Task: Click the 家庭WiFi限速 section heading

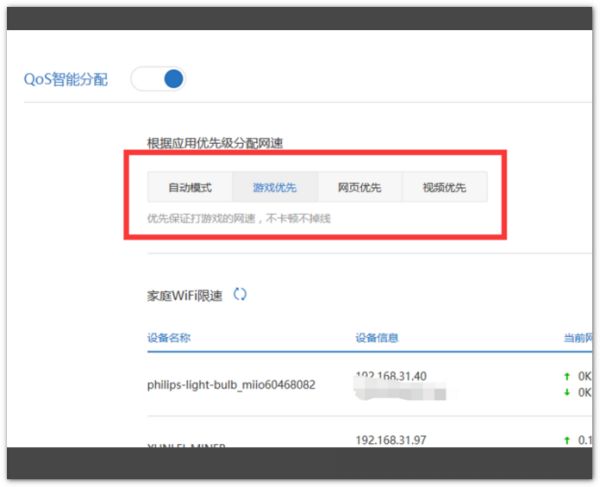Action: coord(185,295)
